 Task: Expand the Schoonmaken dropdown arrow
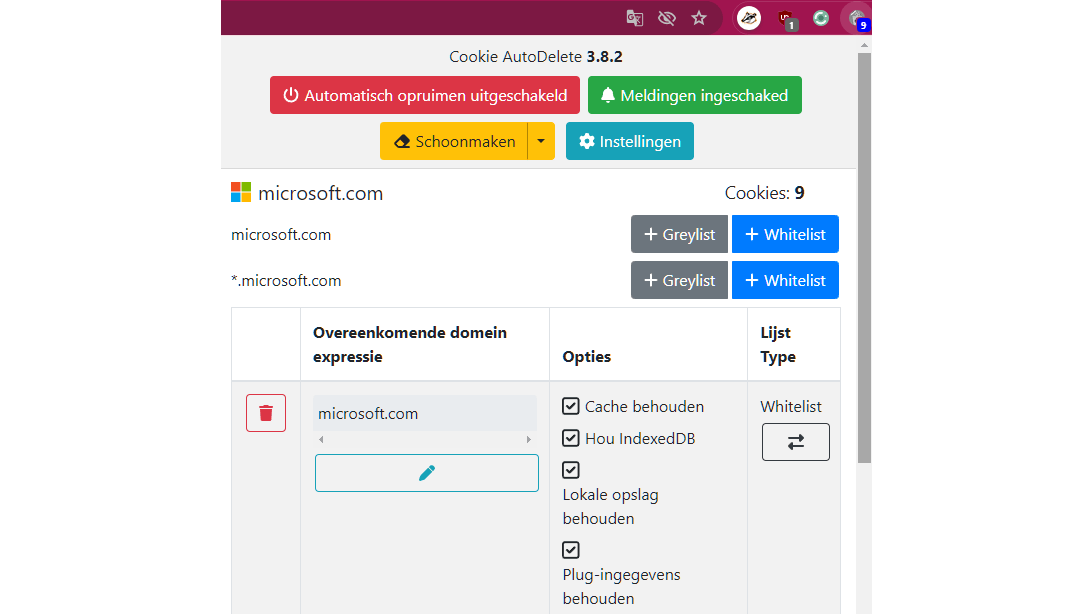pyautogui.click(x=541, y=141)
